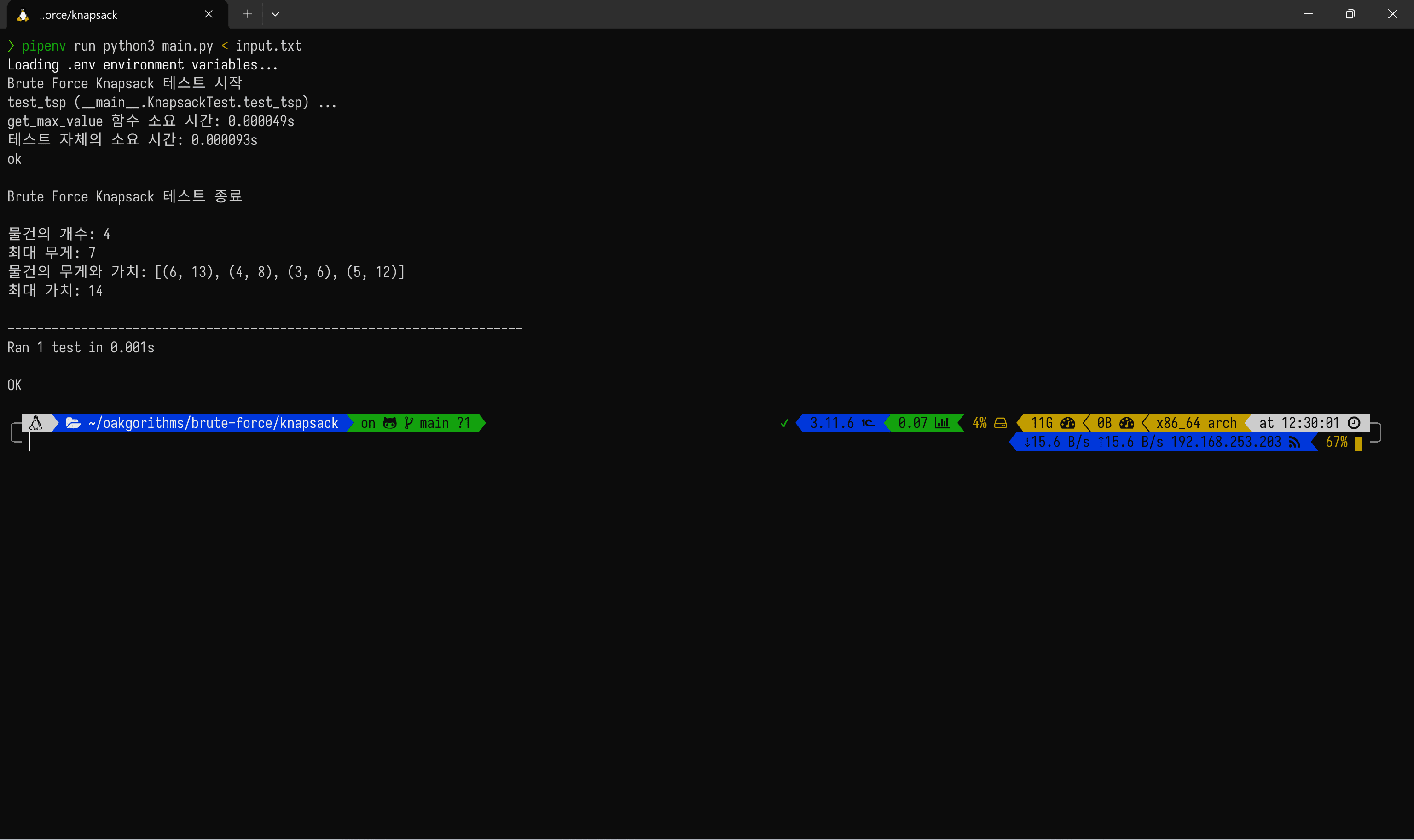Click the green checkmark status icon
This screenshot has height=840, width=1414.
(x=784, y=423)
